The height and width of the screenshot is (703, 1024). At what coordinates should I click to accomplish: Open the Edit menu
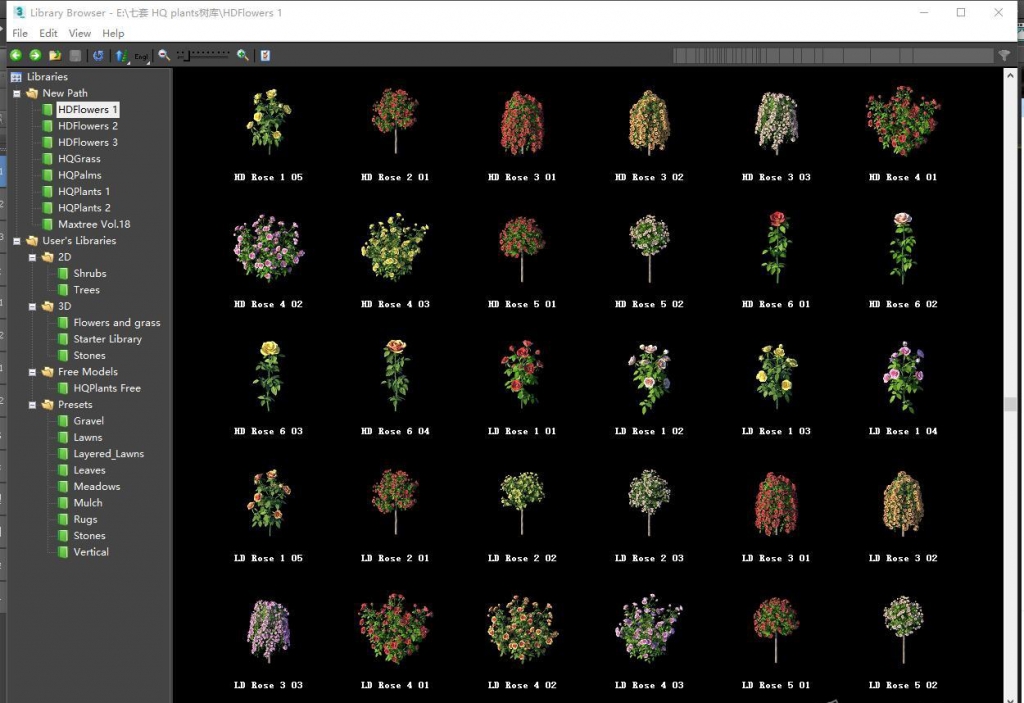48,33
